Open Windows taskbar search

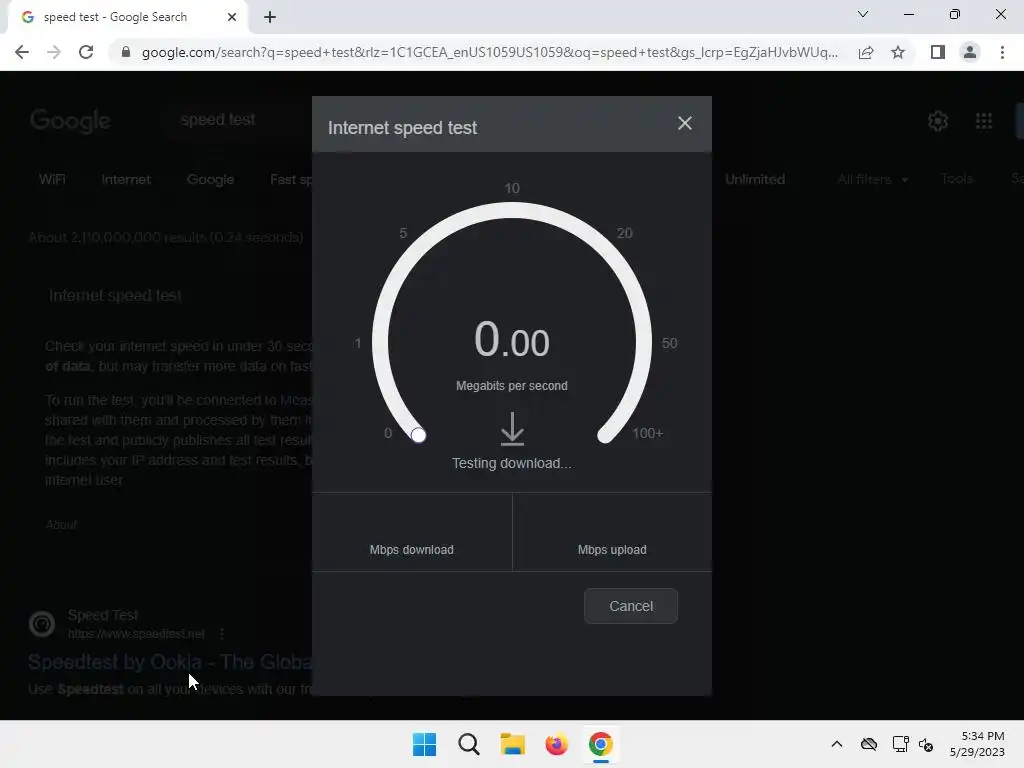(469, 744)
